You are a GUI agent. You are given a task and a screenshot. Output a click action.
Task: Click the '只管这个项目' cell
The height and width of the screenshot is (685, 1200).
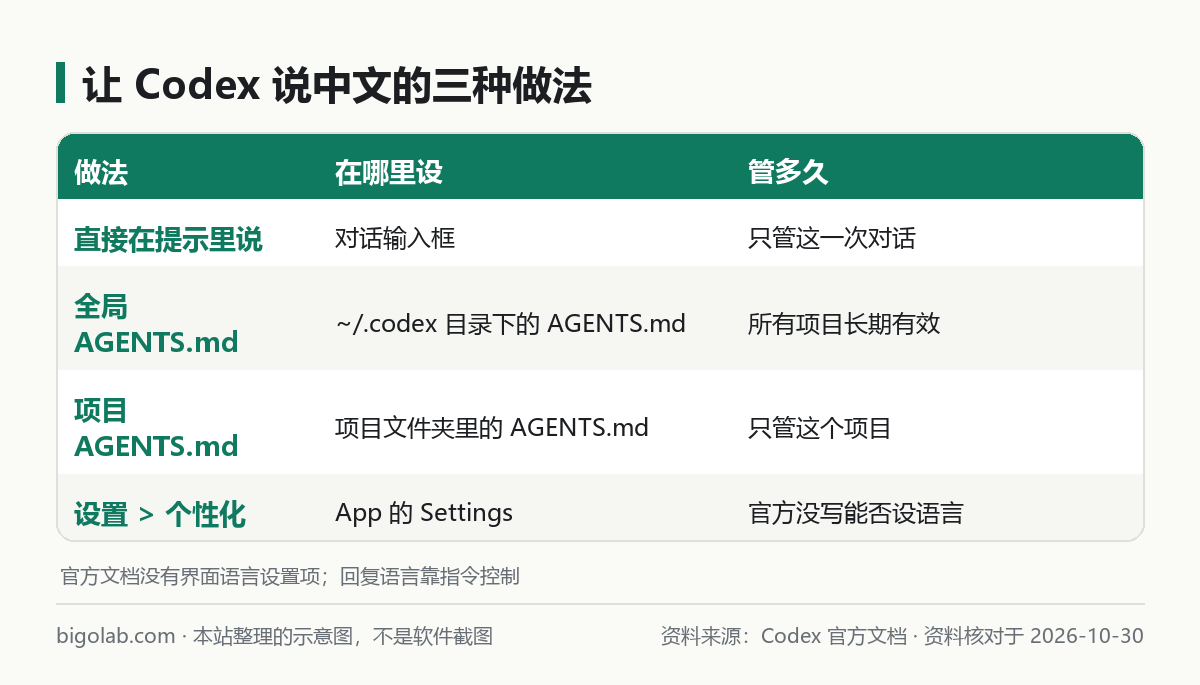tap(820, 428)
